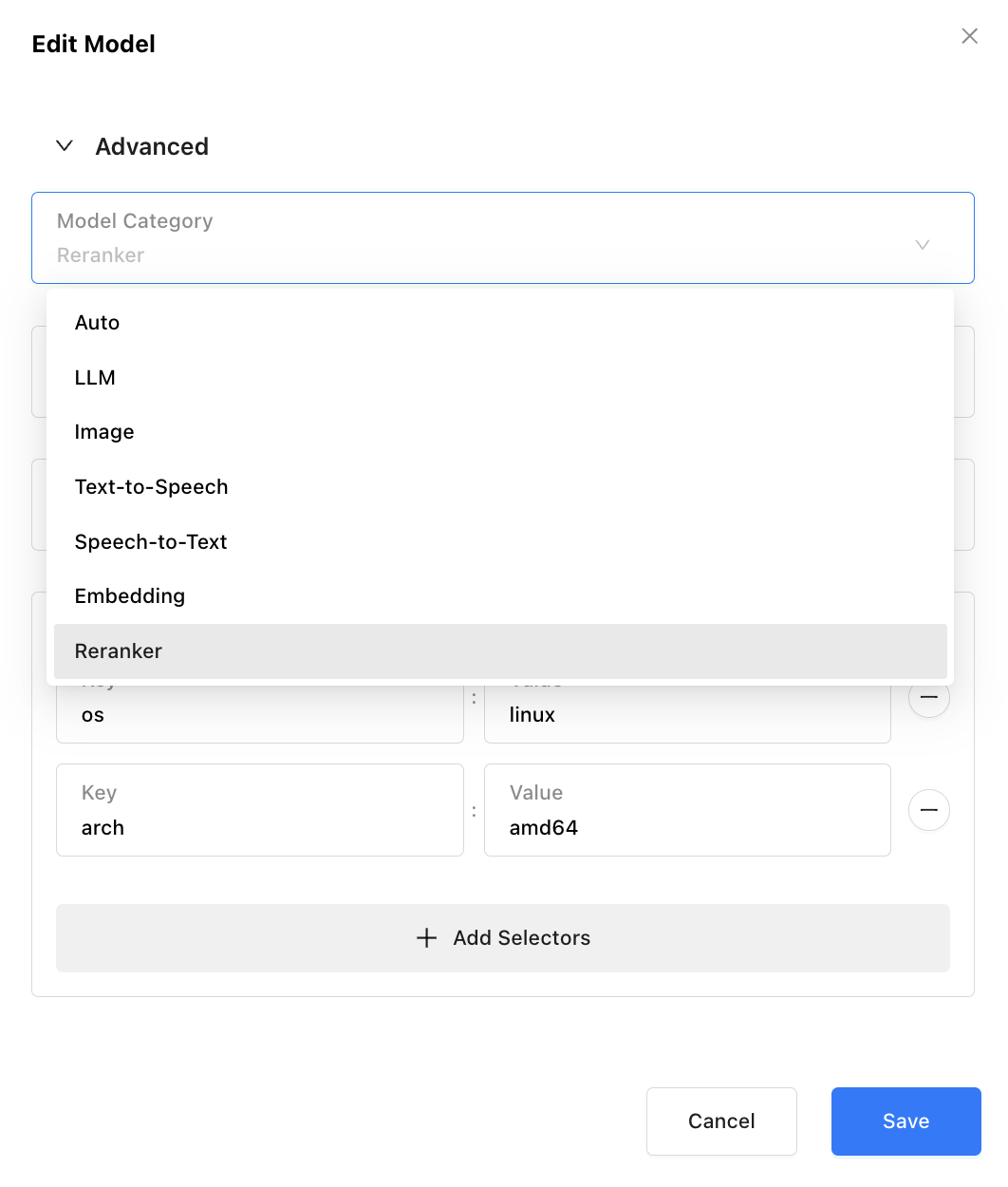
Task: Select Auto from category list
Action: click(x=97, y=323)
